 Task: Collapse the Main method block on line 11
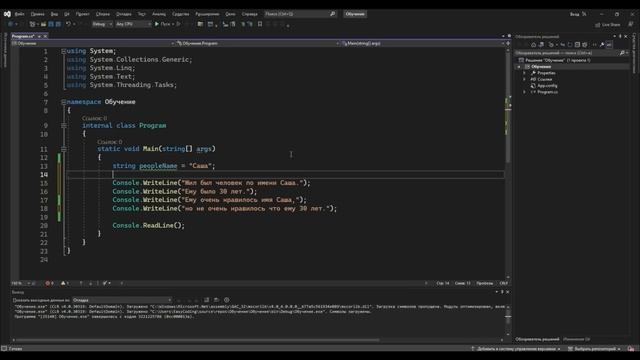pos(63,149)
